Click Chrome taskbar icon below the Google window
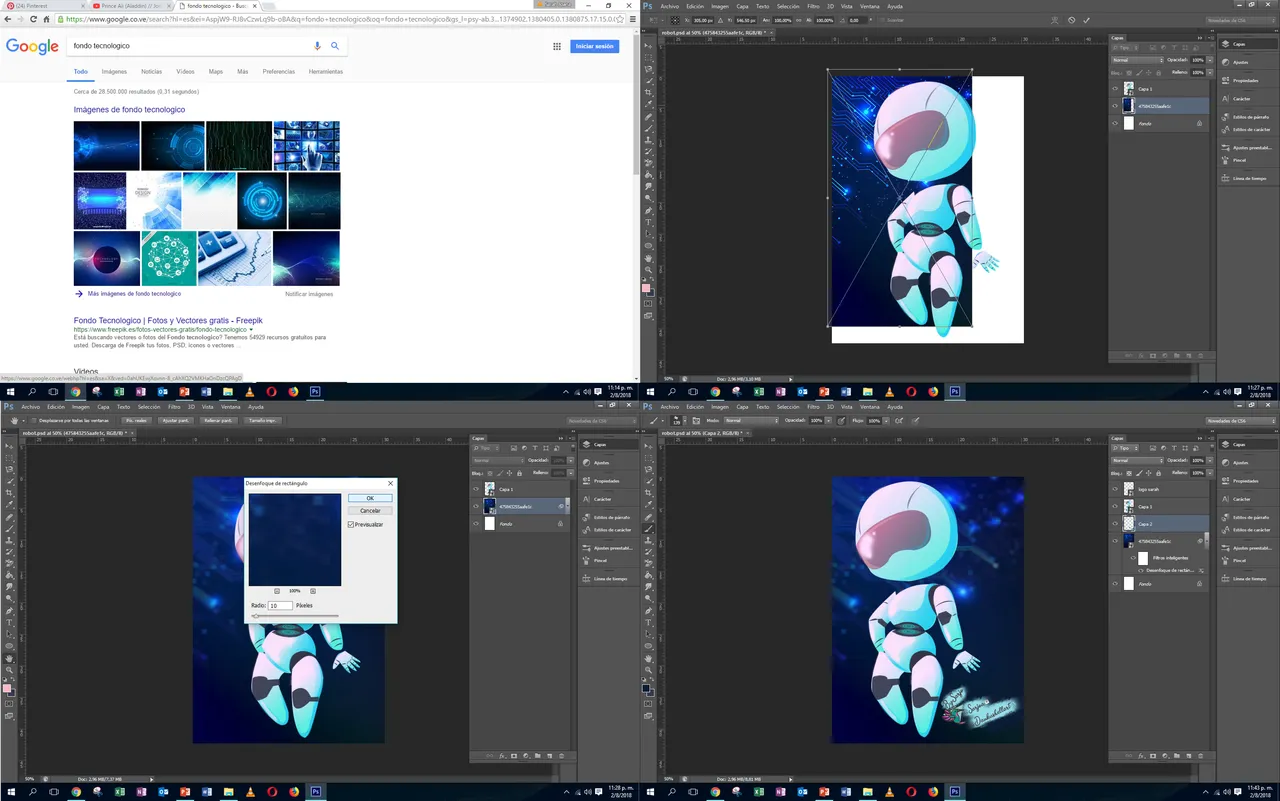Screen dimensions: 1280x801 (75, 392)
